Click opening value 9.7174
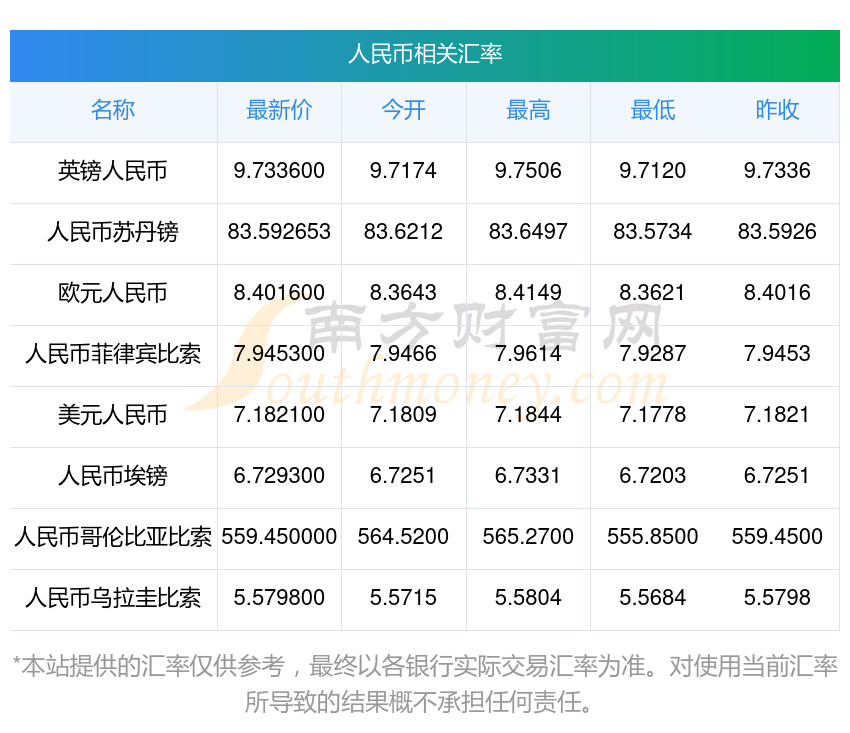Screen dimensions: 850x733 pos(403,171)
